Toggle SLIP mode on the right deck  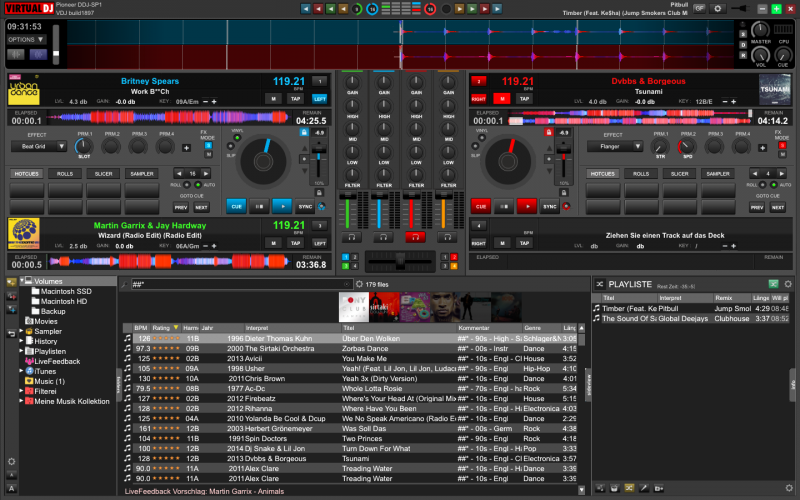[476, 146]
